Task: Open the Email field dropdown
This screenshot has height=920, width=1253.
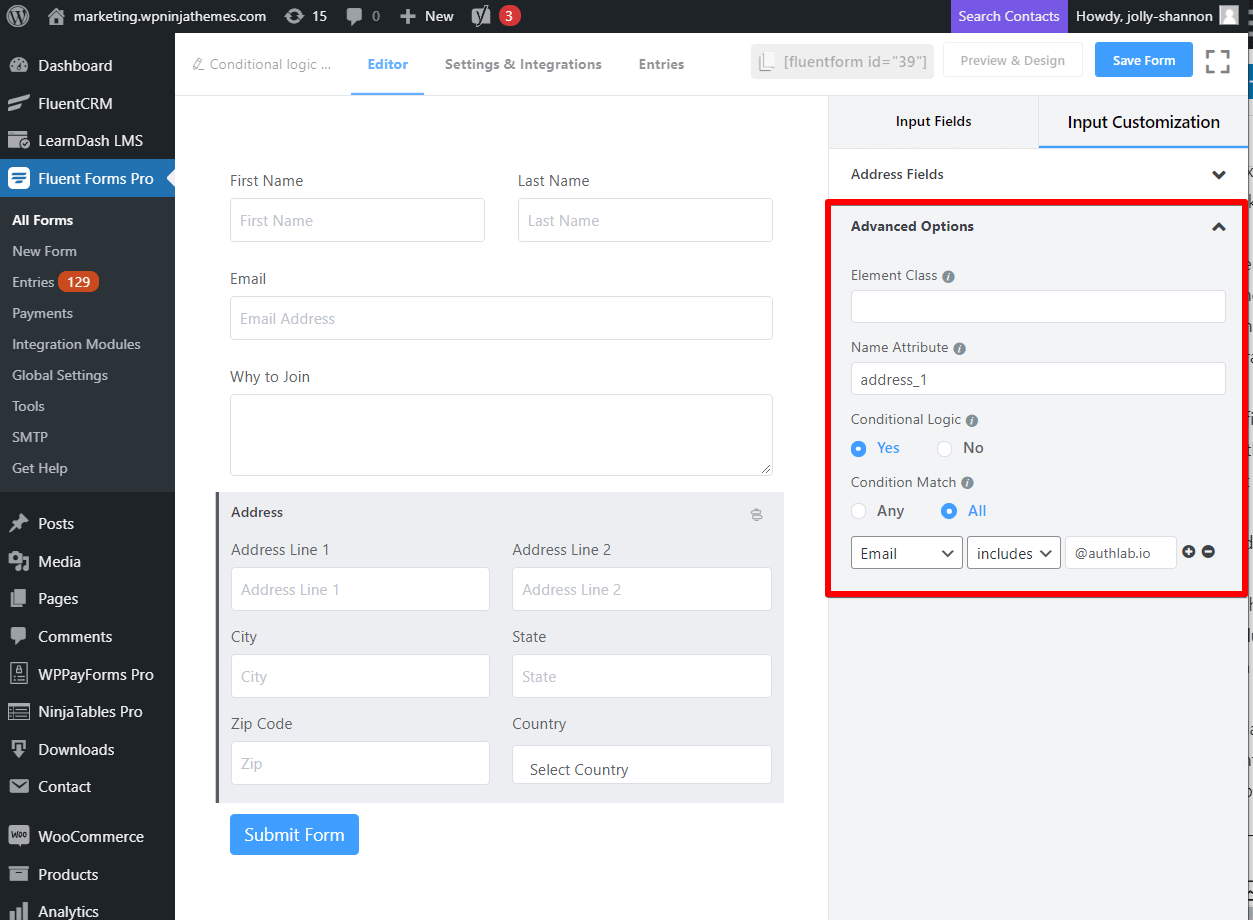Action: click(906, 552)
